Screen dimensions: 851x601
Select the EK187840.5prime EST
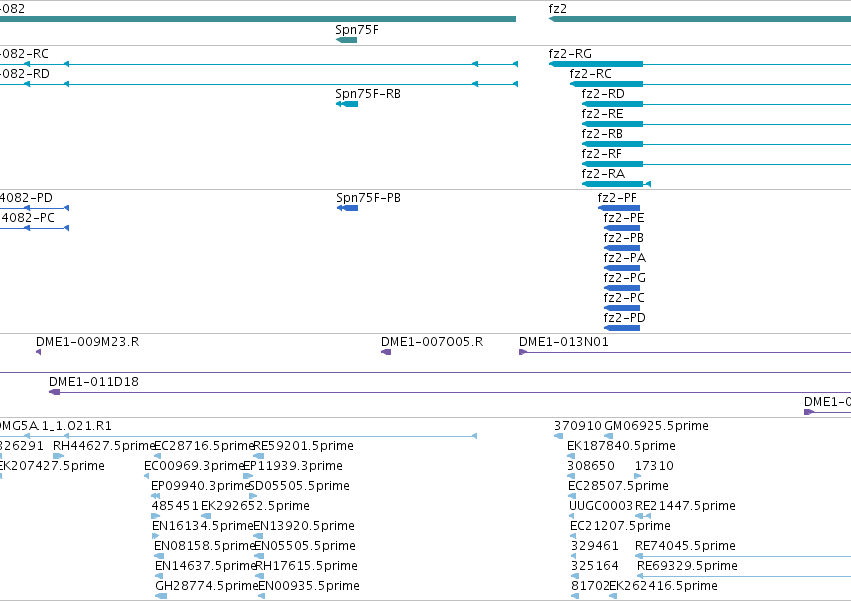571,456
